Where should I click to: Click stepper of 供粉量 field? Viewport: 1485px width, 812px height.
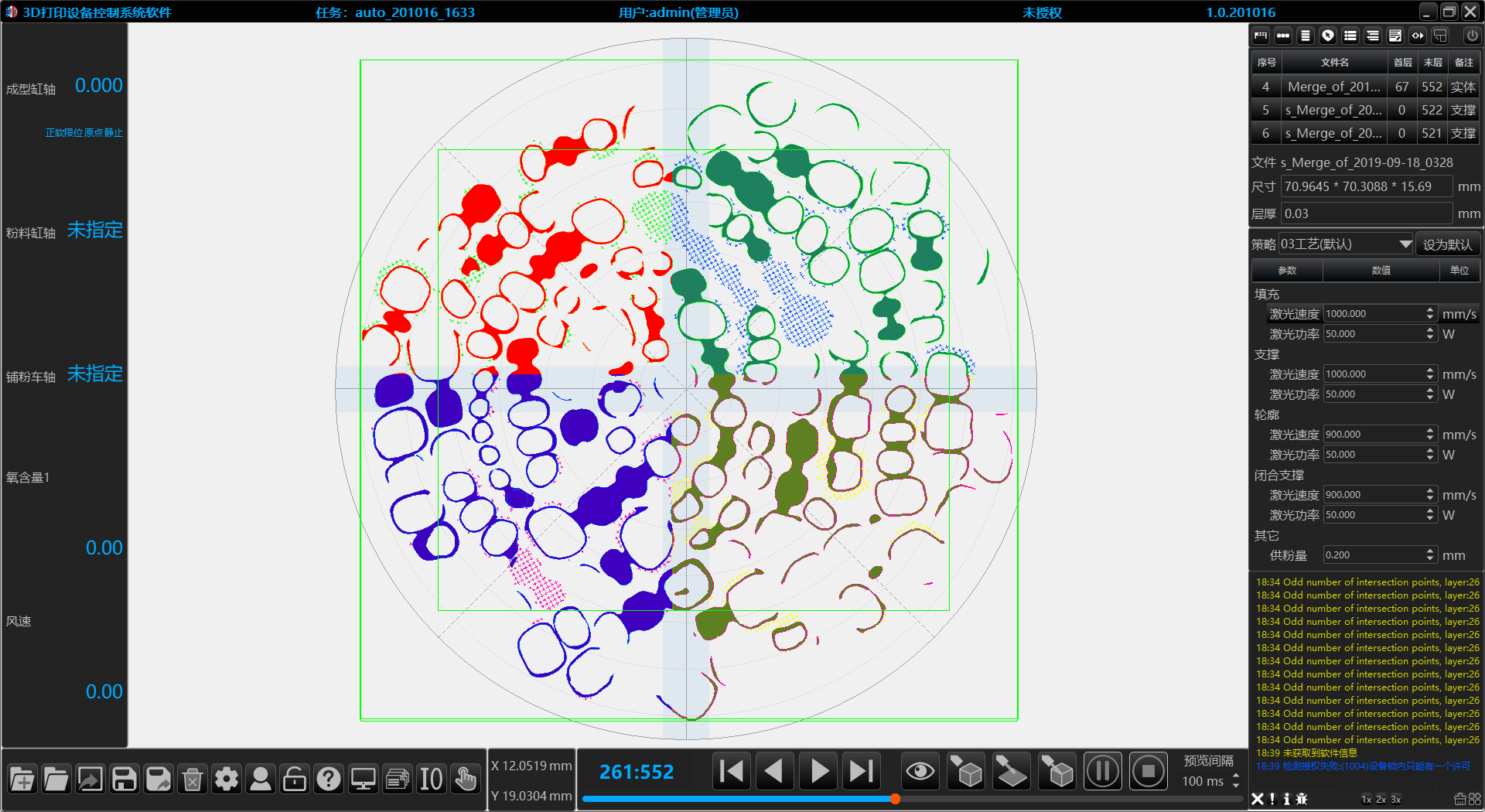pos(1430,554)
